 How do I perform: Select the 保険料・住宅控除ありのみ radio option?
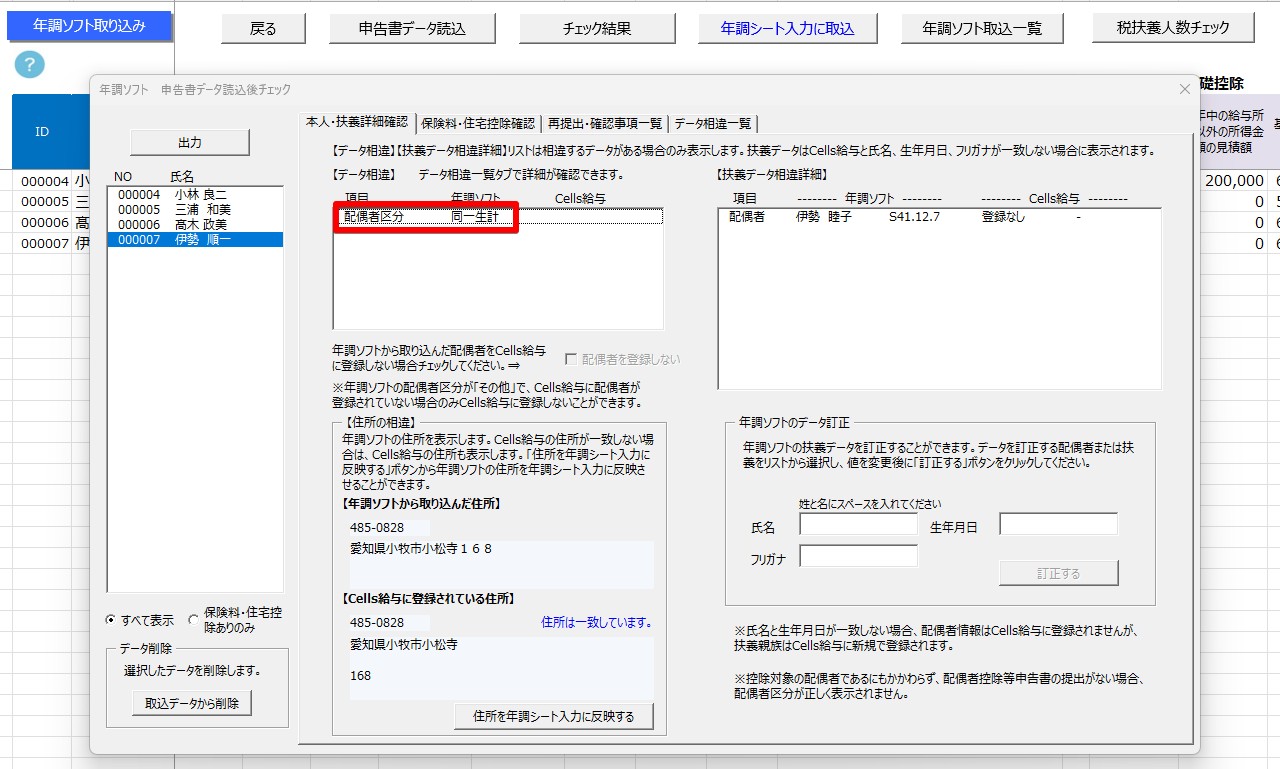pos(194,620)
